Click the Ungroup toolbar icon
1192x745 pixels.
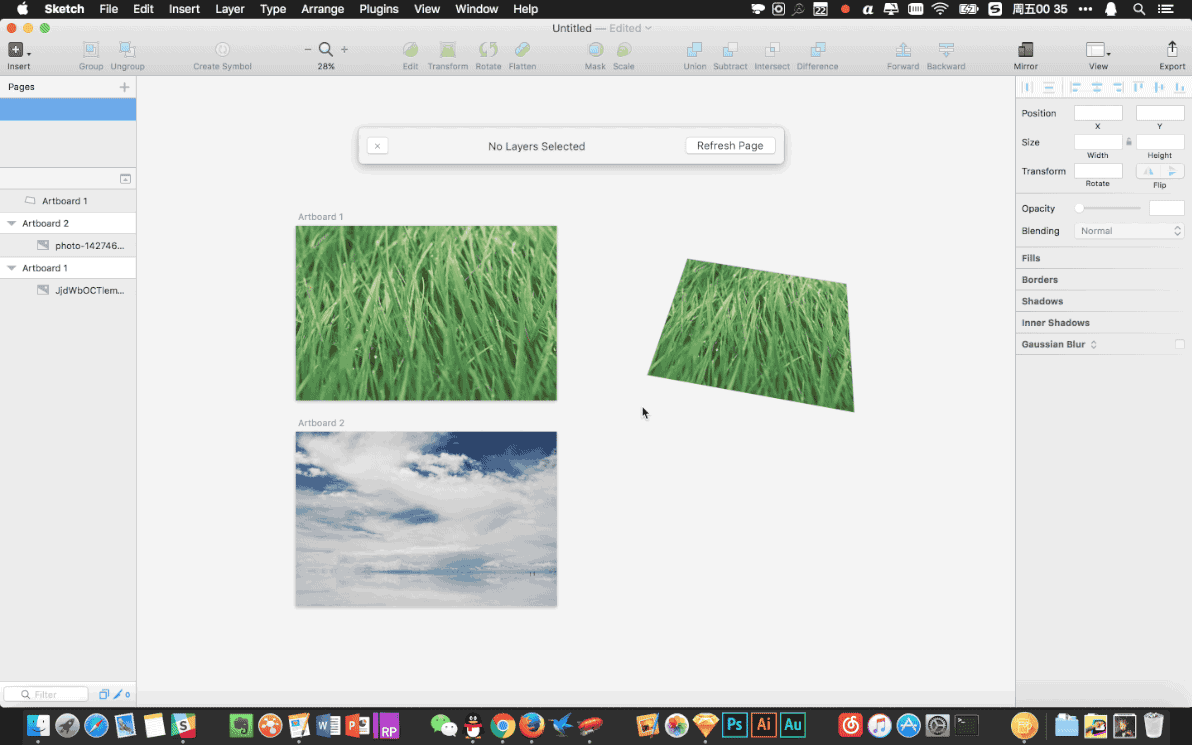click(127, 50)
